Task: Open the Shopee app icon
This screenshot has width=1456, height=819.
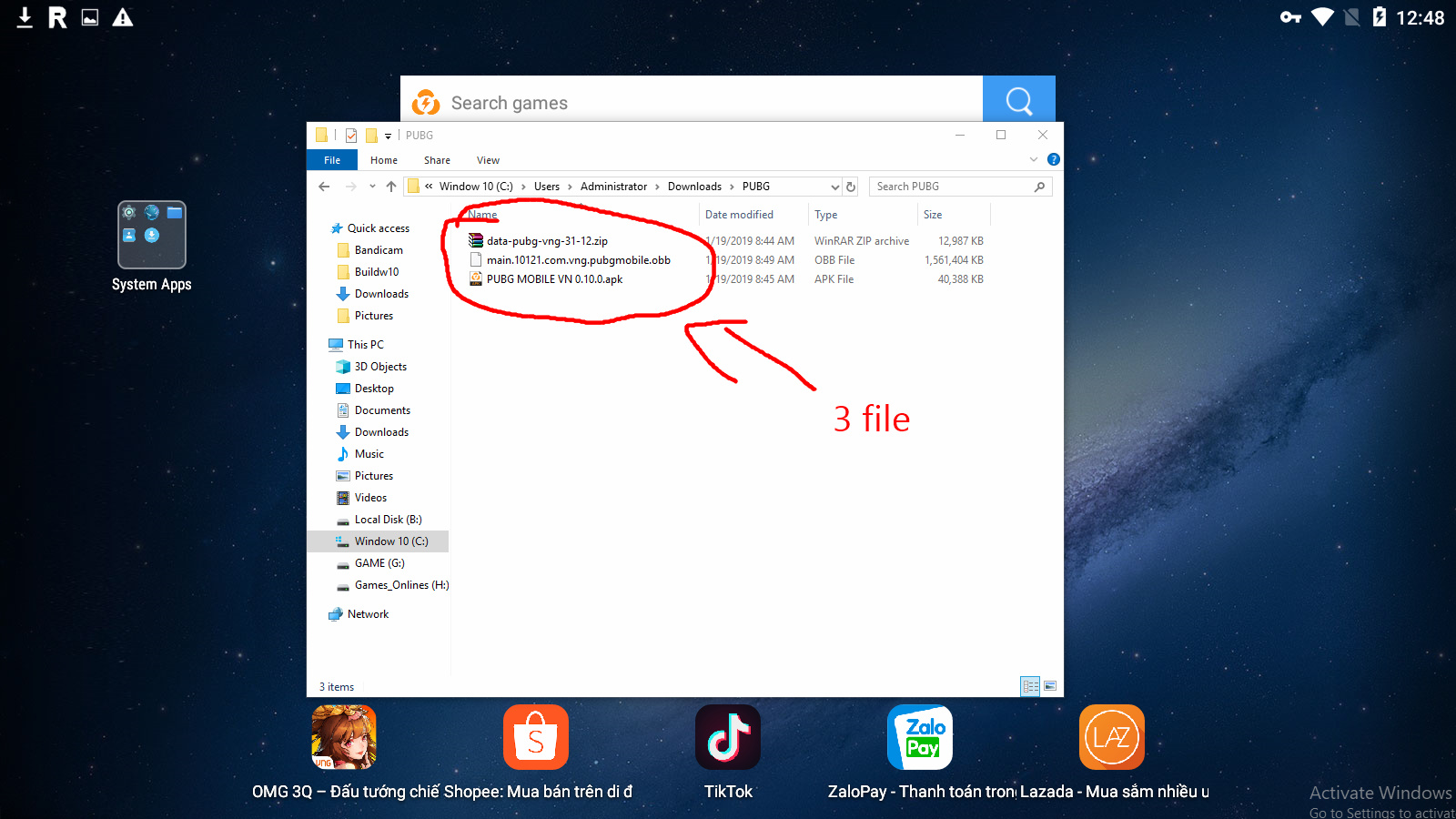Action: pyautogui.click(x=536, y=737)
